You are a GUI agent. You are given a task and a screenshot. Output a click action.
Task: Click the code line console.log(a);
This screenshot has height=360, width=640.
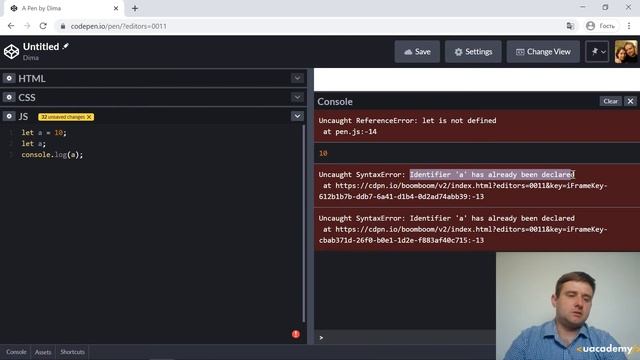pos(52,155)
